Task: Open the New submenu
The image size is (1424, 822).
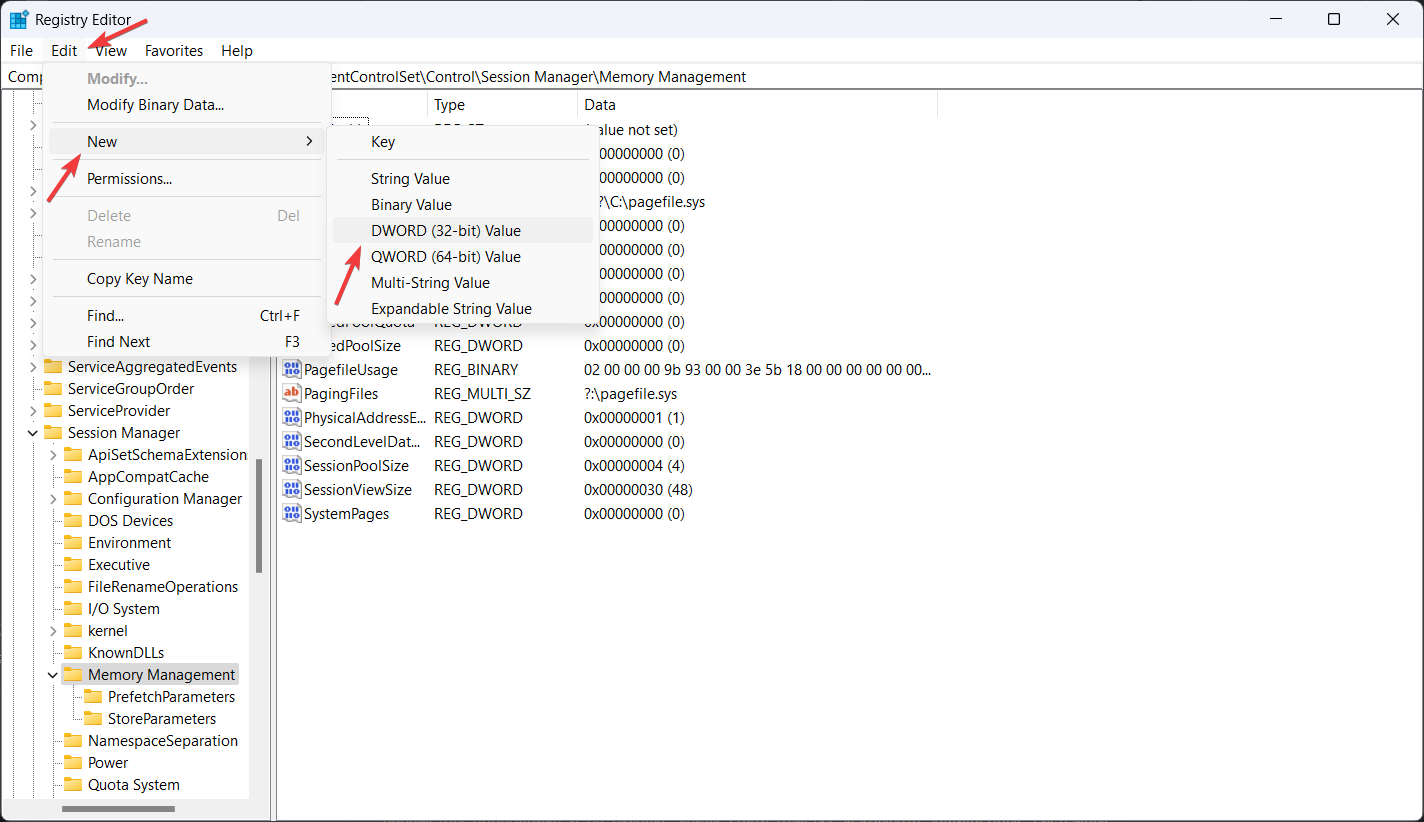Action: pos(187,142)
